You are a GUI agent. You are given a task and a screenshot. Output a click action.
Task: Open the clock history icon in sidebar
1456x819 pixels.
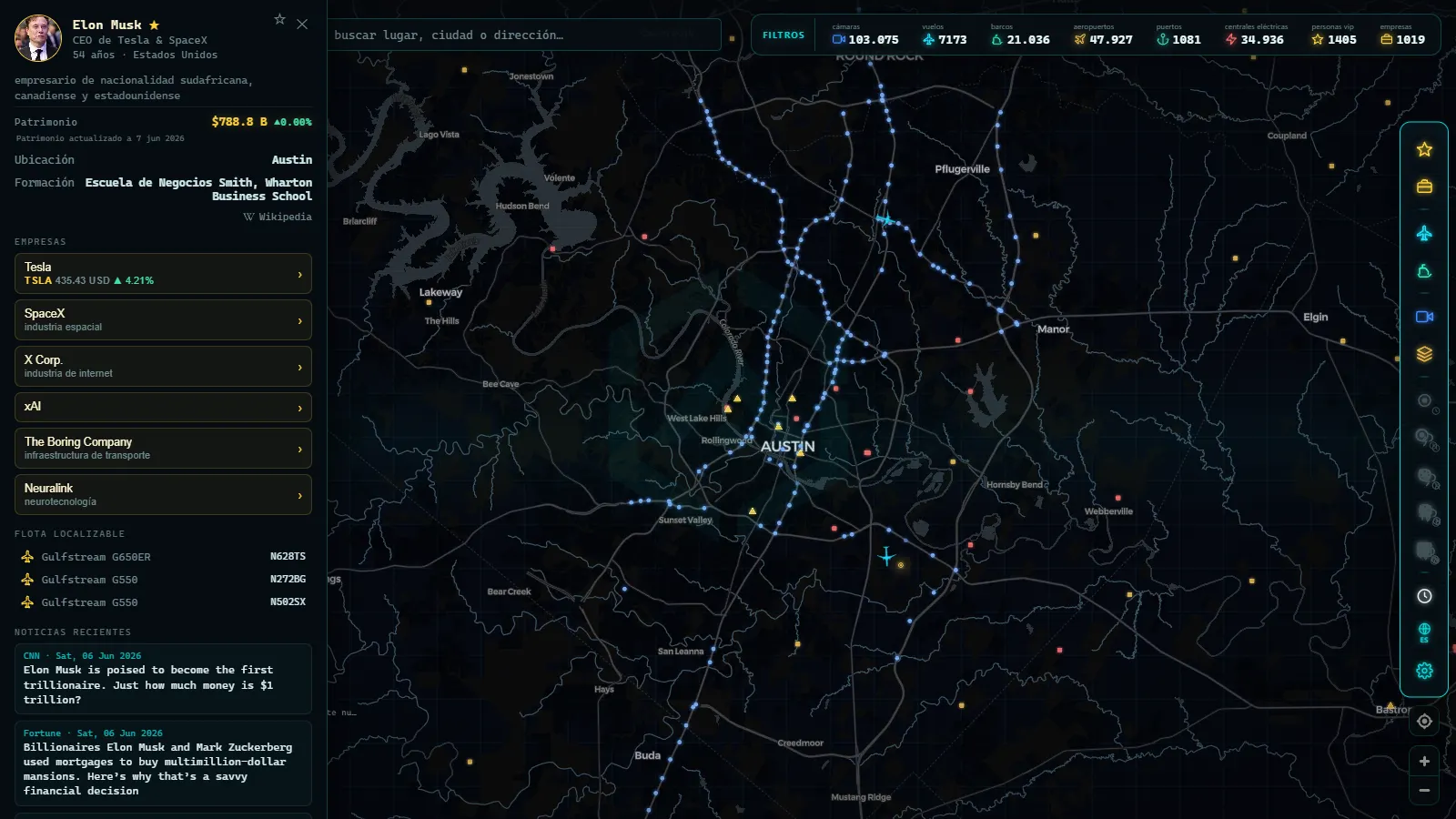point(1424,596)
